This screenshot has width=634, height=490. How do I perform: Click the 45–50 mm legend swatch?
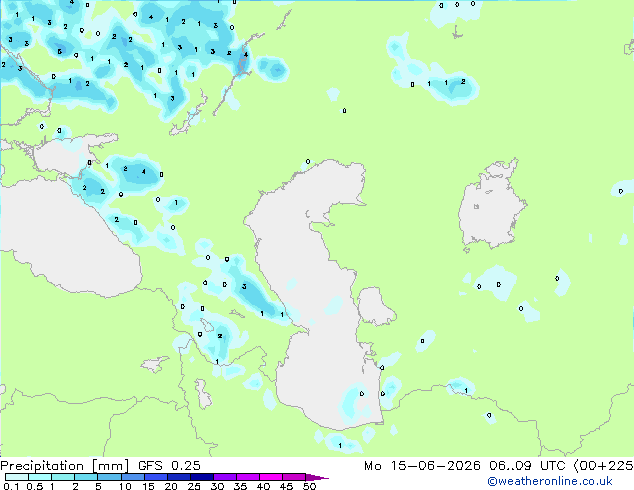[294, 477]
